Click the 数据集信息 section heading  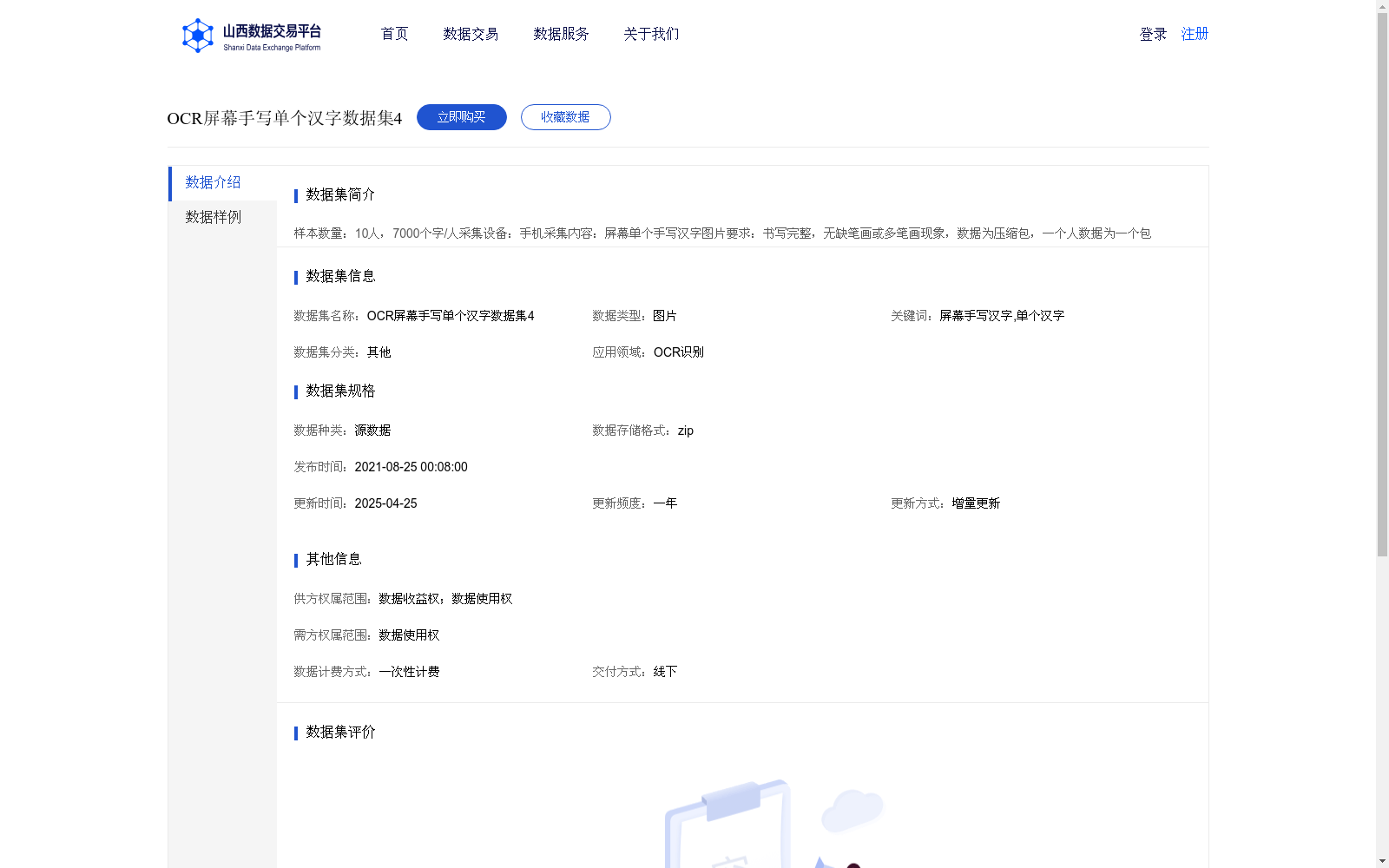point(340,276)
